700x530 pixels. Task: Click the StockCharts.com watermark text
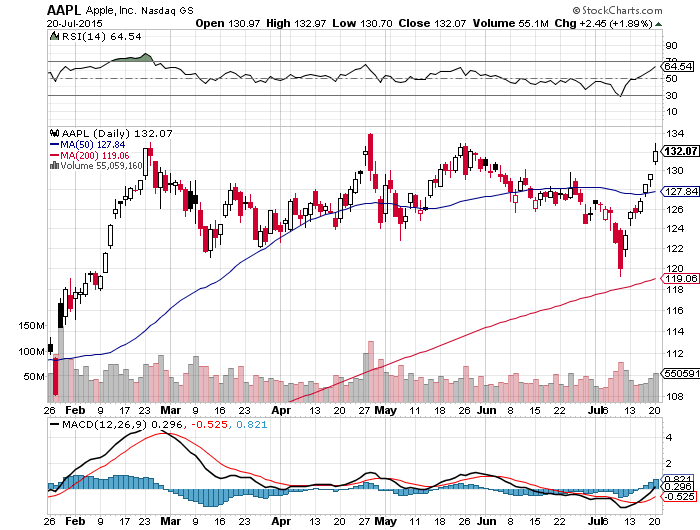point(617,10)
